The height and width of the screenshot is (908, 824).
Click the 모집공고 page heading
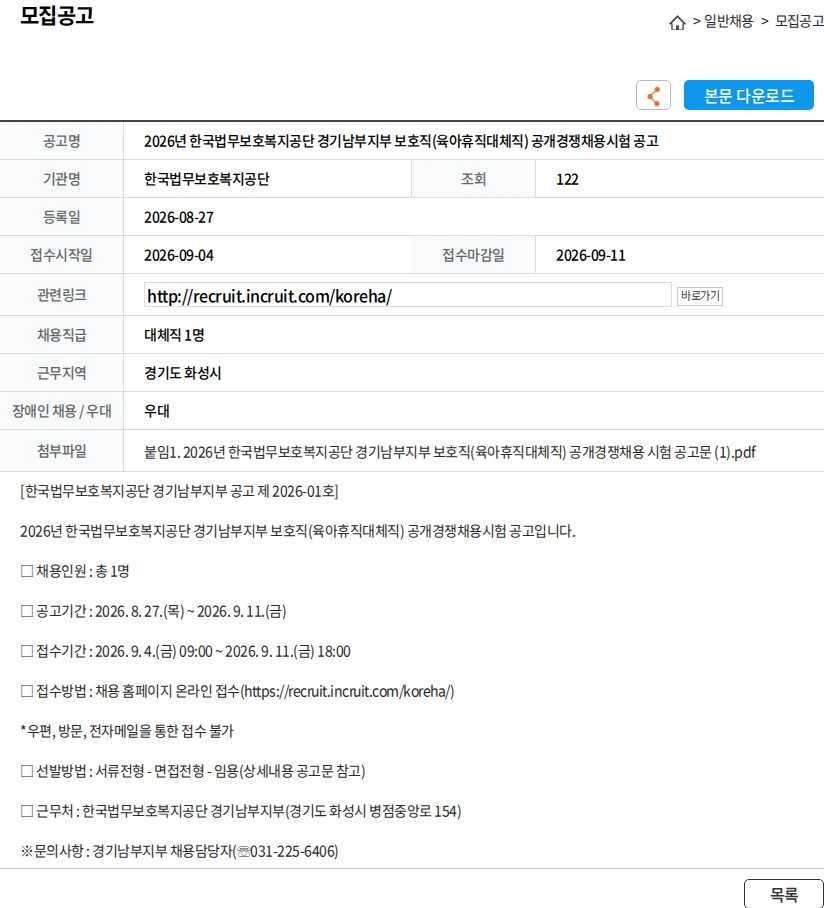[x=57, y=15]
